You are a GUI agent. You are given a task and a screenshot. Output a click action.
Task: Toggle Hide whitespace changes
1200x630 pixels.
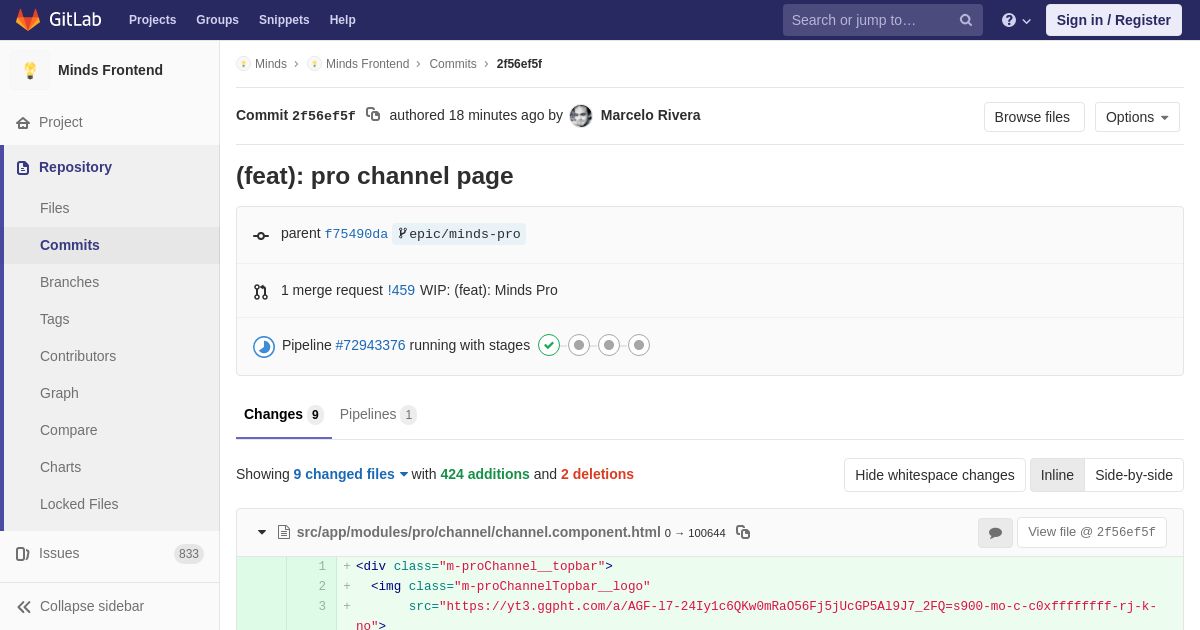(x=935, y=475)
